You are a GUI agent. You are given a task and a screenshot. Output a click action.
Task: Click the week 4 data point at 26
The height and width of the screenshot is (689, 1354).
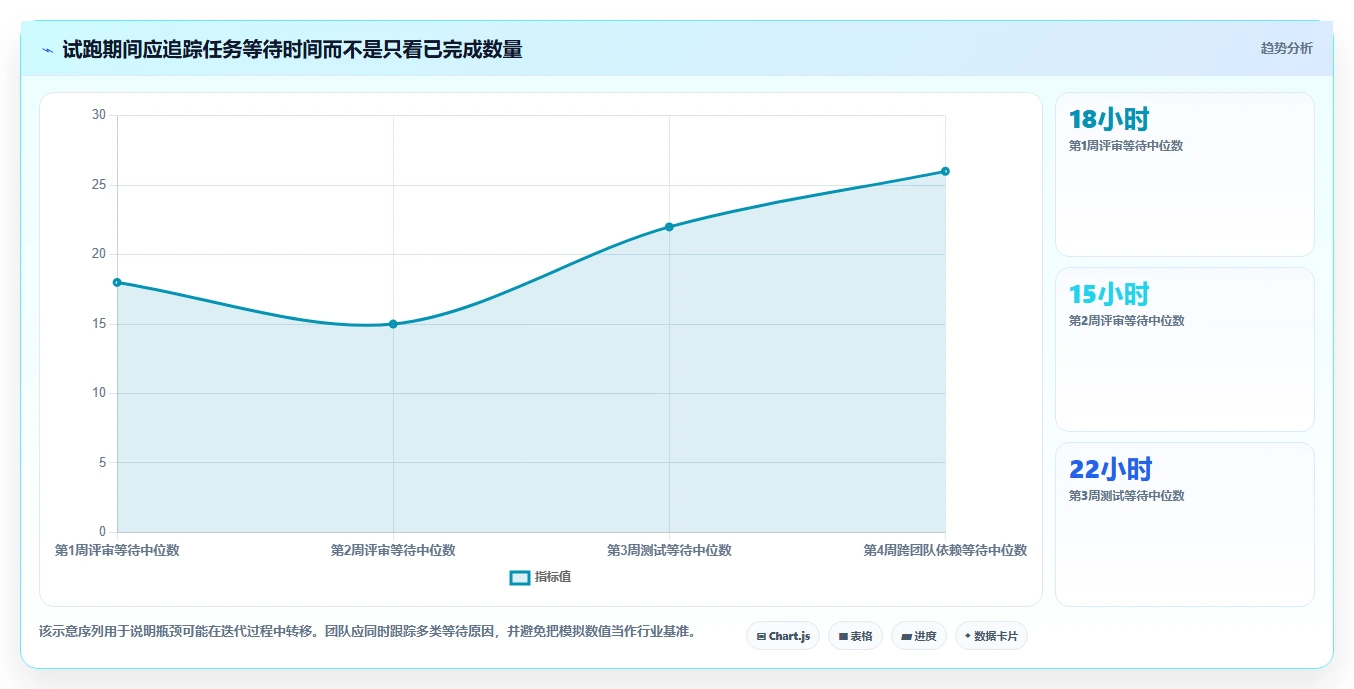945,171
